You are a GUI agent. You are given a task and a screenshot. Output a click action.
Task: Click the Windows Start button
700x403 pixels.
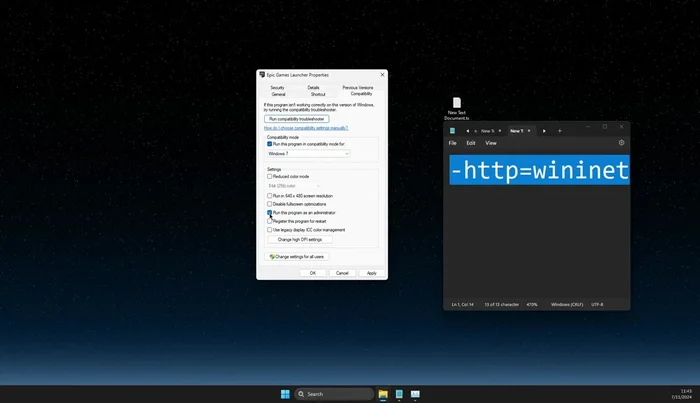[285, 394]
